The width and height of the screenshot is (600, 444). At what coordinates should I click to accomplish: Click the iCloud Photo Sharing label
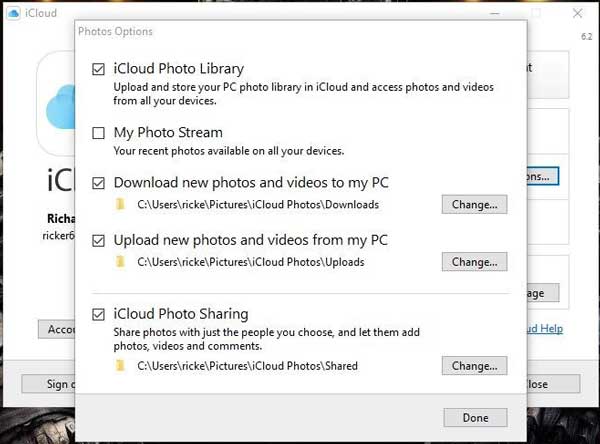(x=181, y=314)
